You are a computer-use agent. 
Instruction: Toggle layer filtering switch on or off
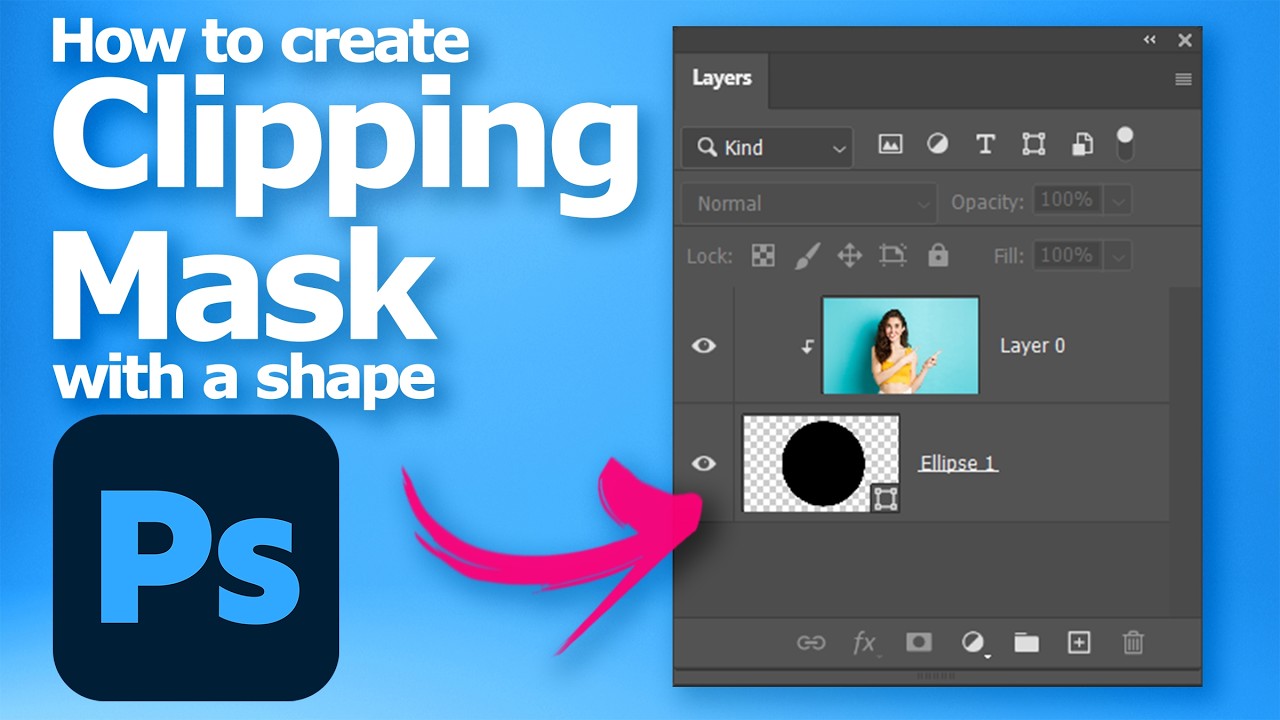(1125, 144)
